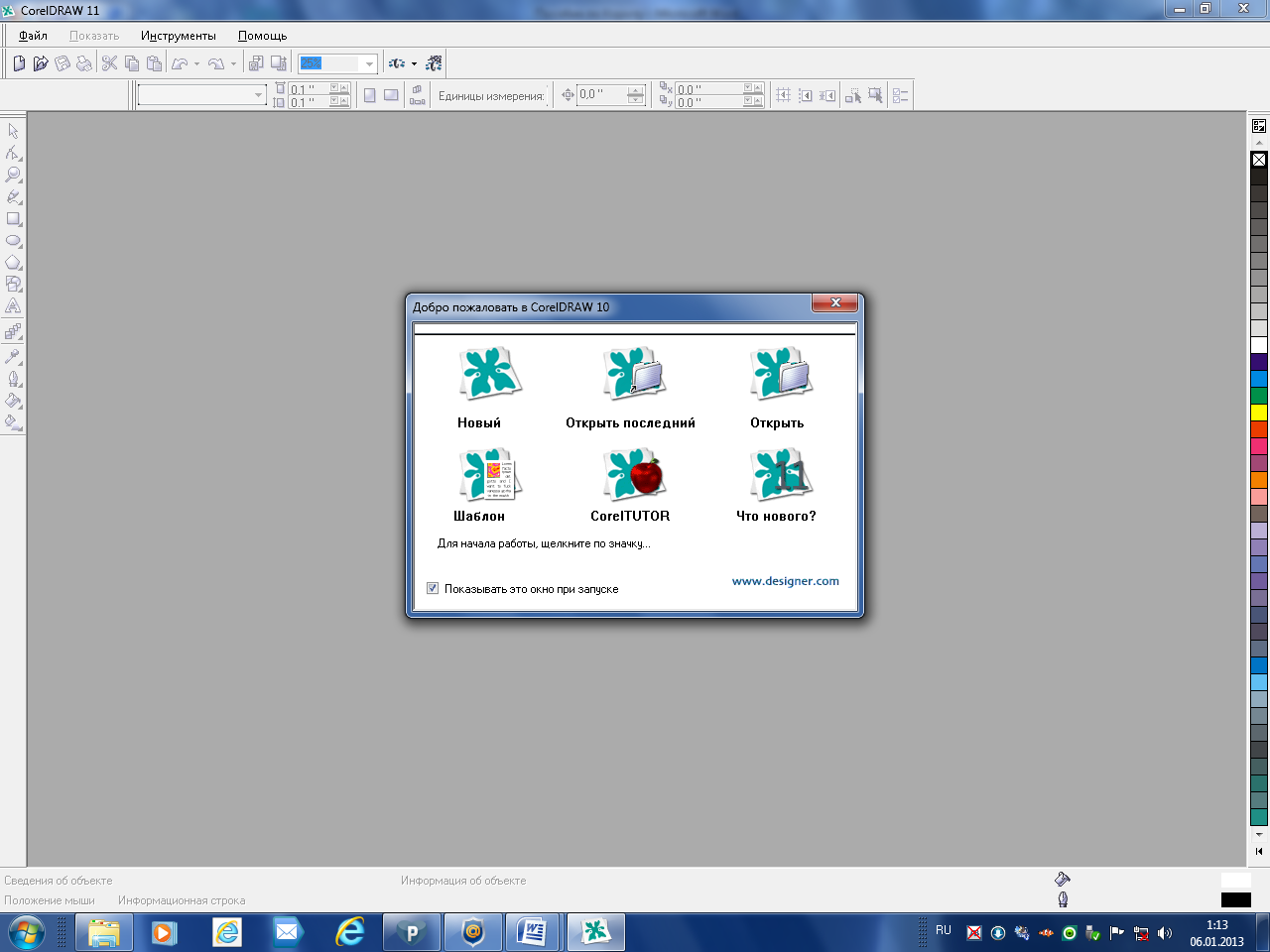Click the Открыть последний icon

point(634,374)
